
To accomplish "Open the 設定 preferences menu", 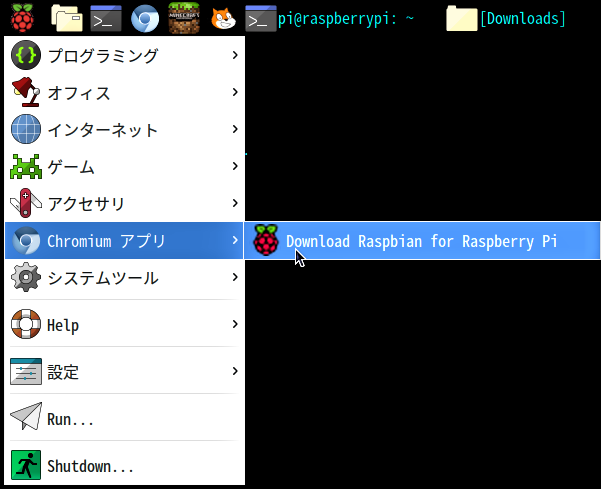I will [x=125, y=371].
